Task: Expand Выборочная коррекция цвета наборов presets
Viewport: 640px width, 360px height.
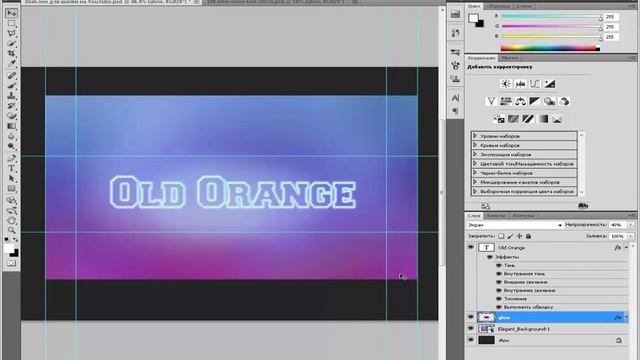Action: pyautogui.click(x=475, y=191)
